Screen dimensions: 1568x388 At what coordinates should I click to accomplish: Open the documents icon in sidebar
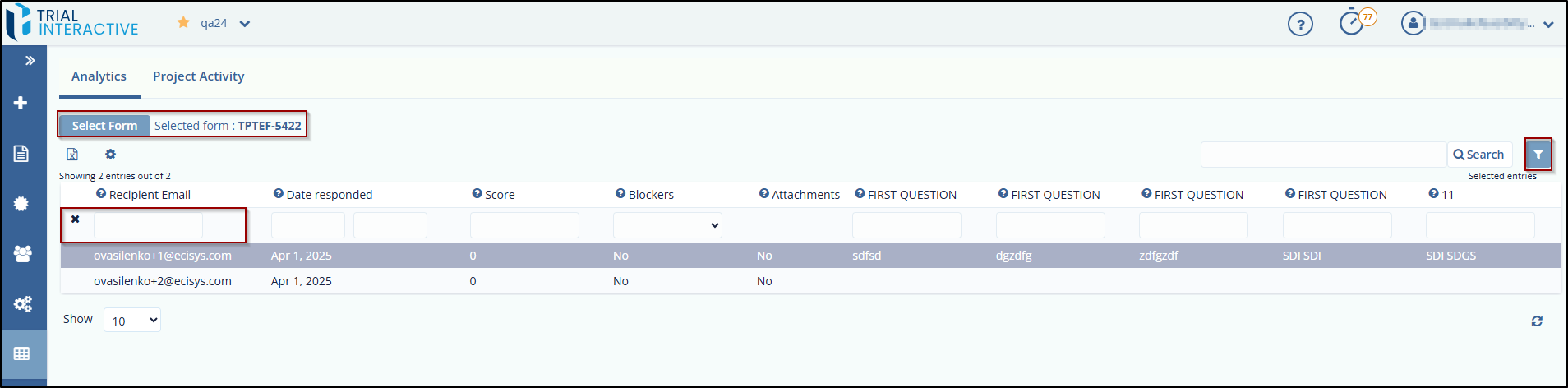pyautogui.click(x=21, y=154)
